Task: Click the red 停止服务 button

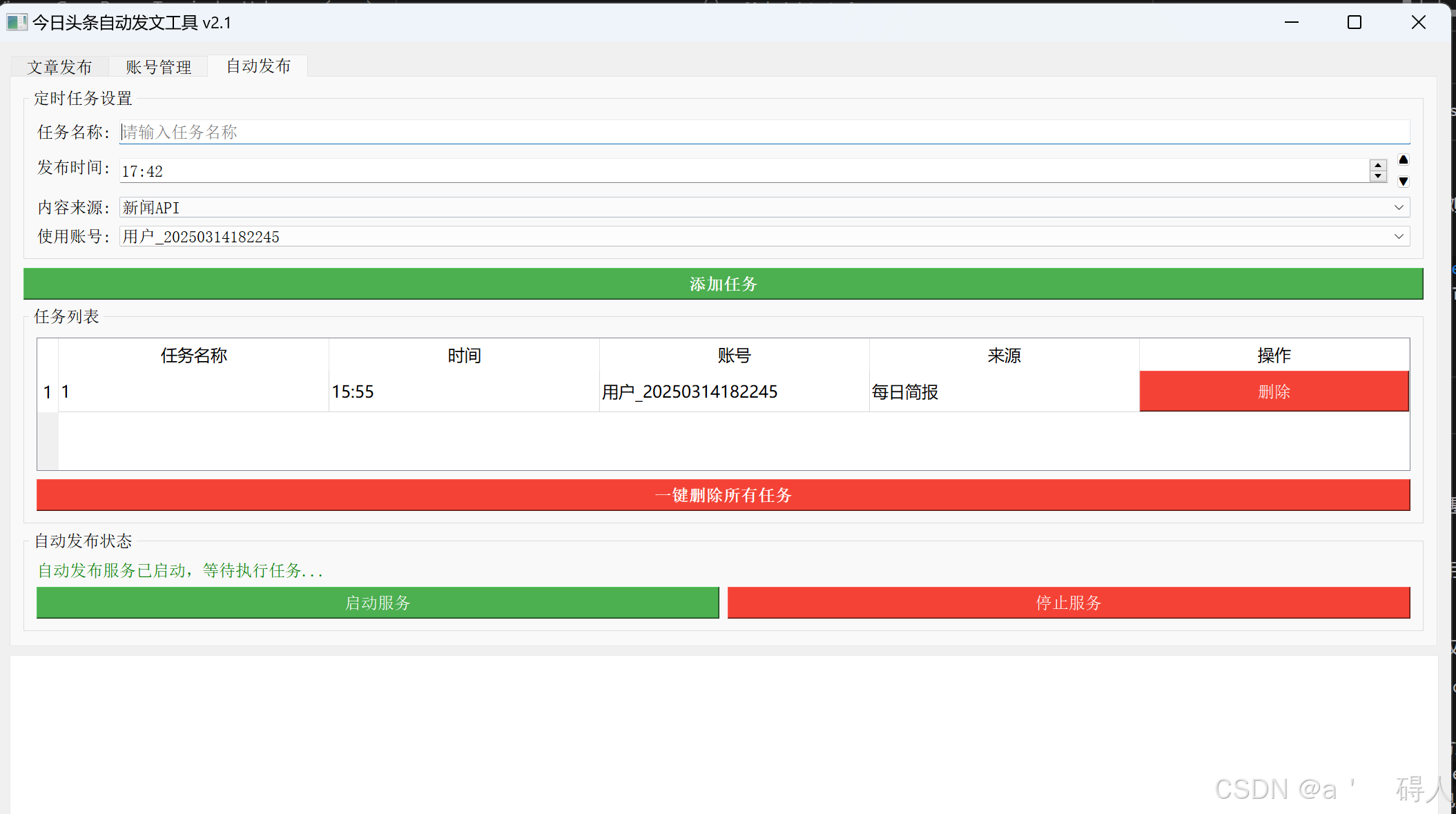Action: click(x=1068, y=603)
